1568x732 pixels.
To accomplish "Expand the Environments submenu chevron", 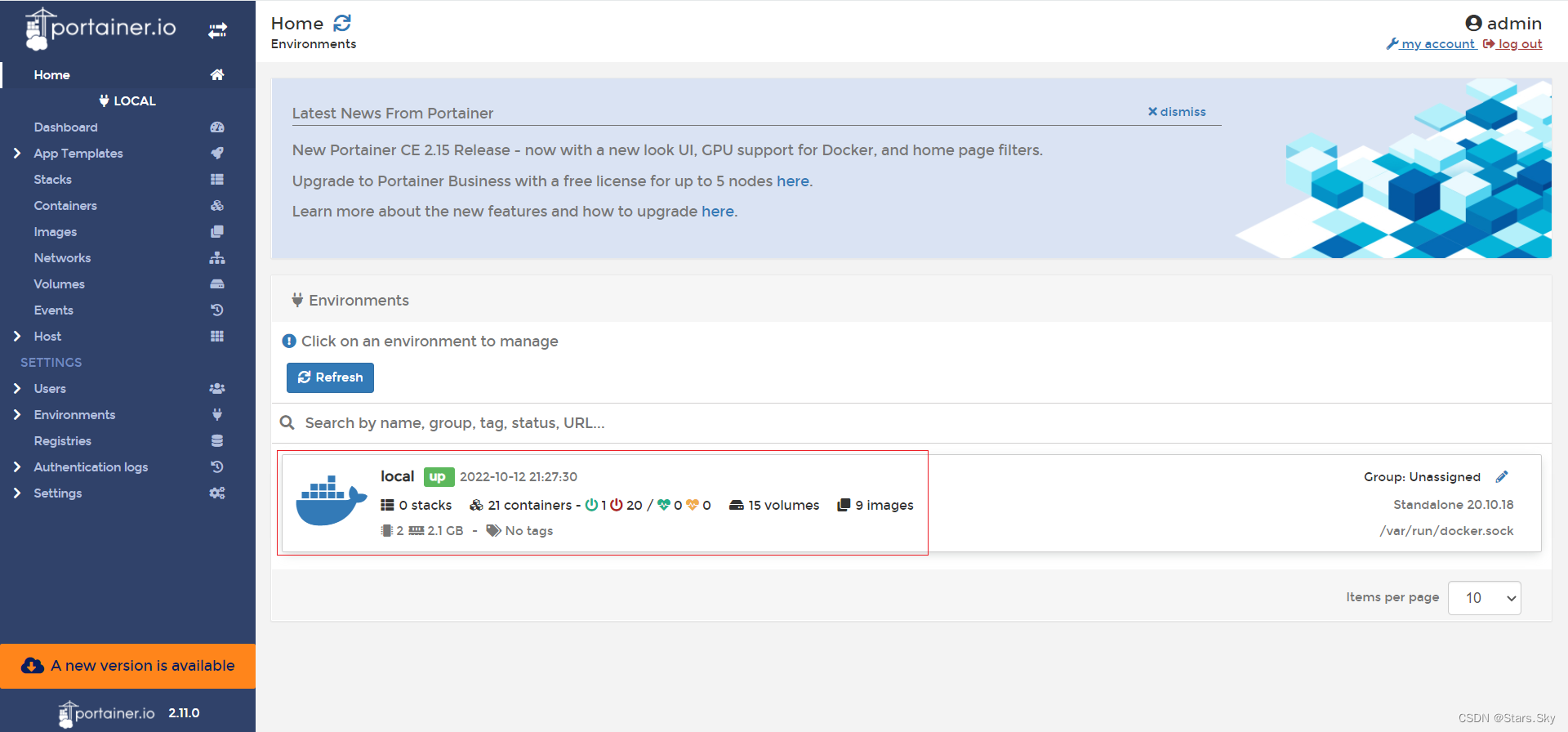I will [x=17, y=415].
